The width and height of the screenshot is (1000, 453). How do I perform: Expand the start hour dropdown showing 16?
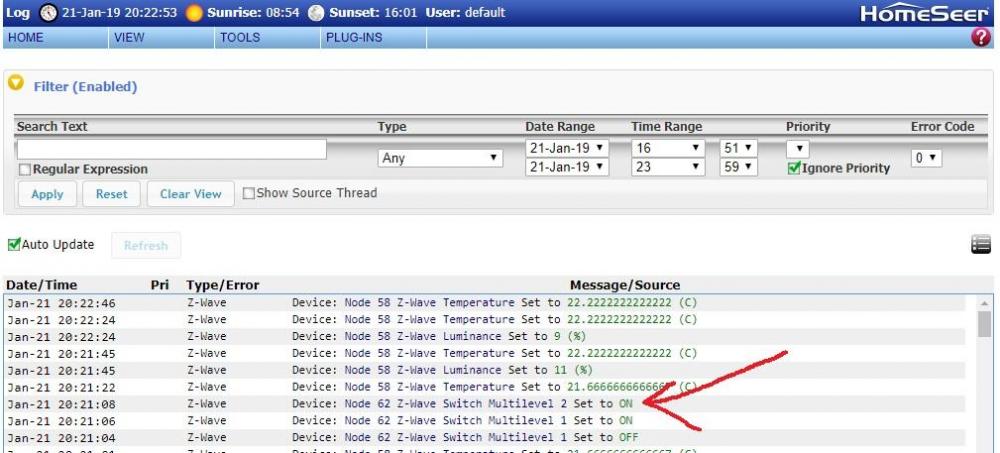click(668, 148)
